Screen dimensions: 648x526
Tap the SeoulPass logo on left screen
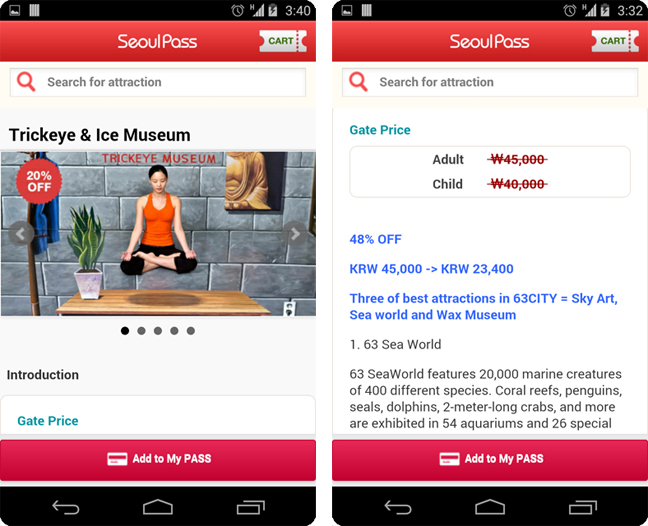point(157,41)
